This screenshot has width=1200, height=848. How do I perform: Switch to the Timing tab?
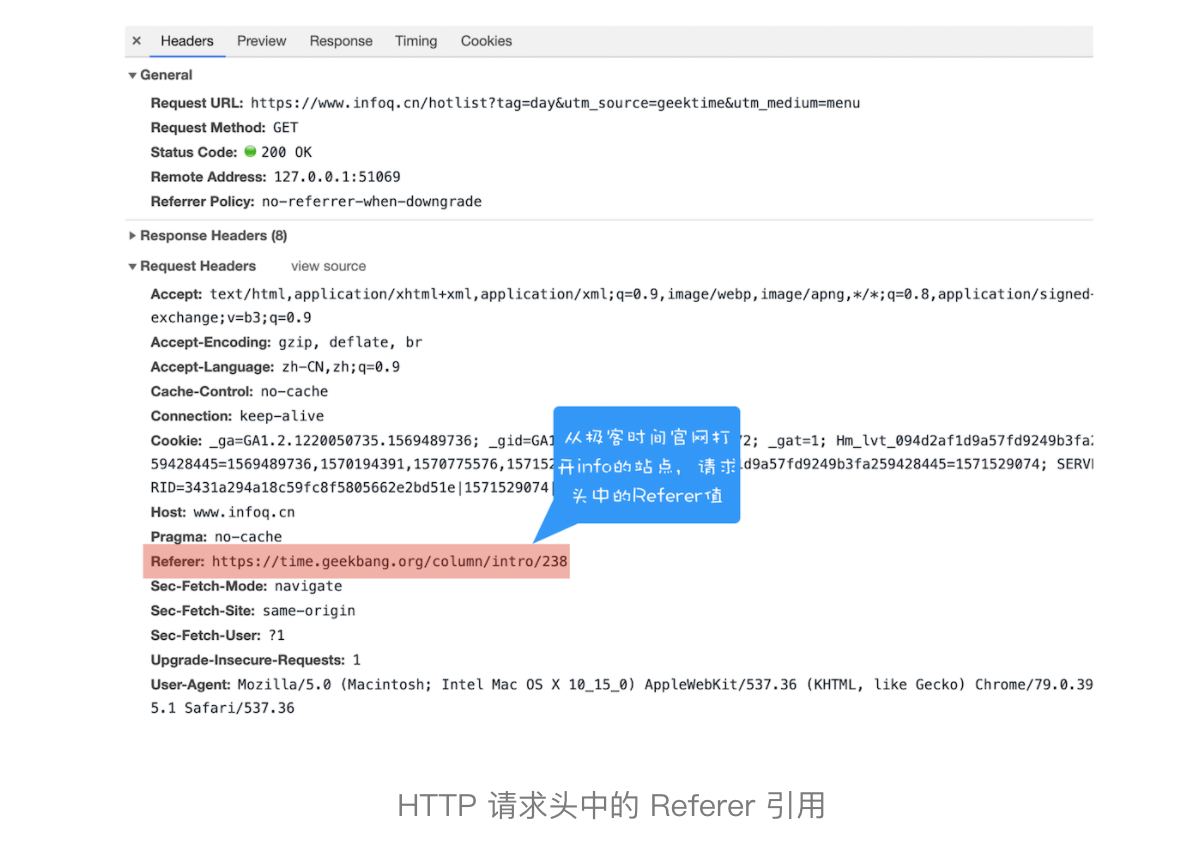tap(416, 41)
